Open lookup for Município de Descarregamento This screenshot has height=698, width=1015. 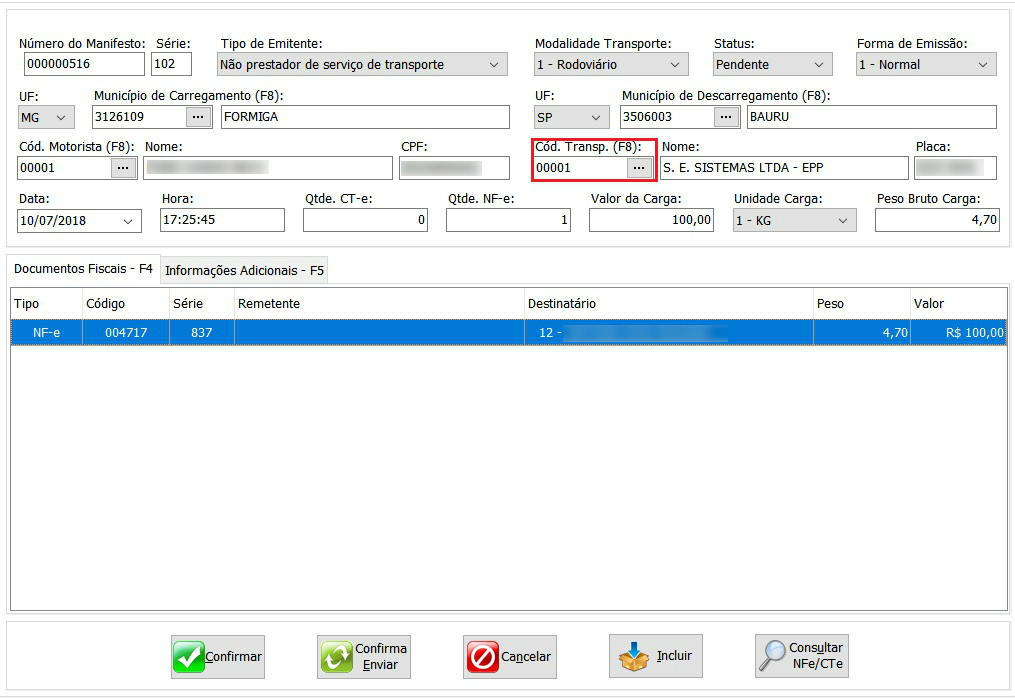point(727,117)
